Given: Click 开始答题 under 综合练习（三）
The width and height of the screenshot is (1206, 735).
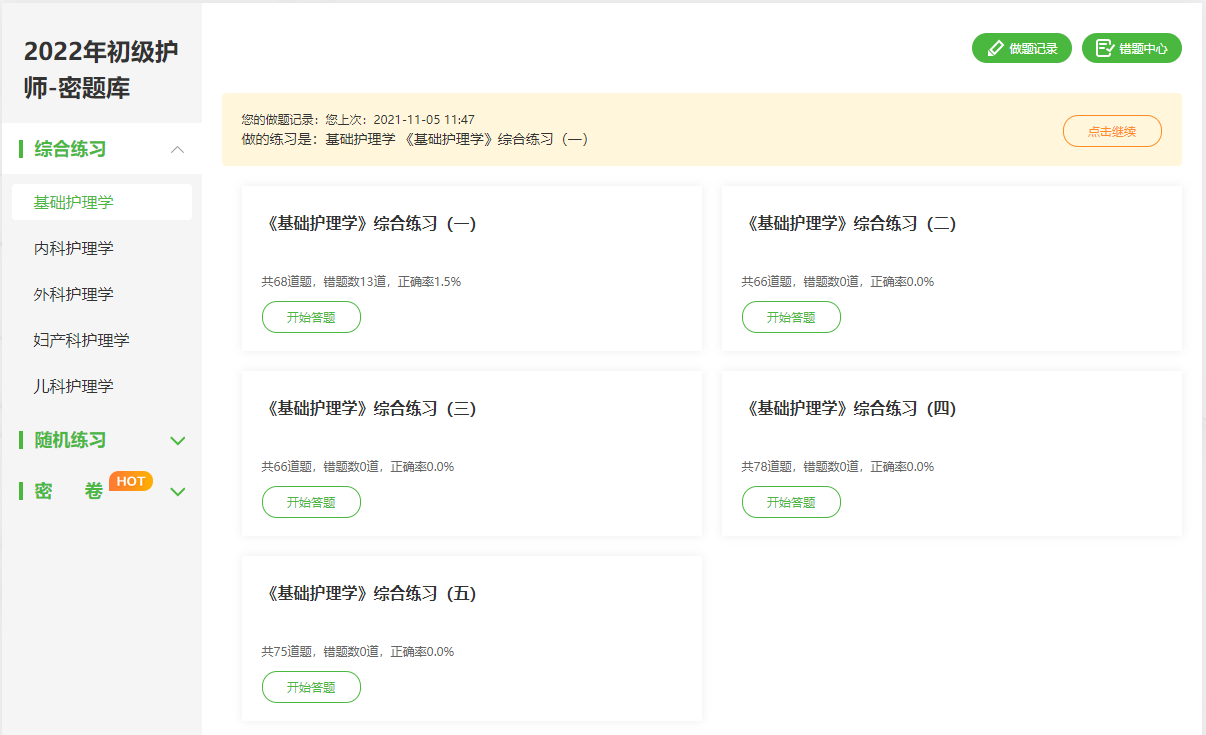Looking at the screenshot, I should pyautogui.click(x=311, y=502).
